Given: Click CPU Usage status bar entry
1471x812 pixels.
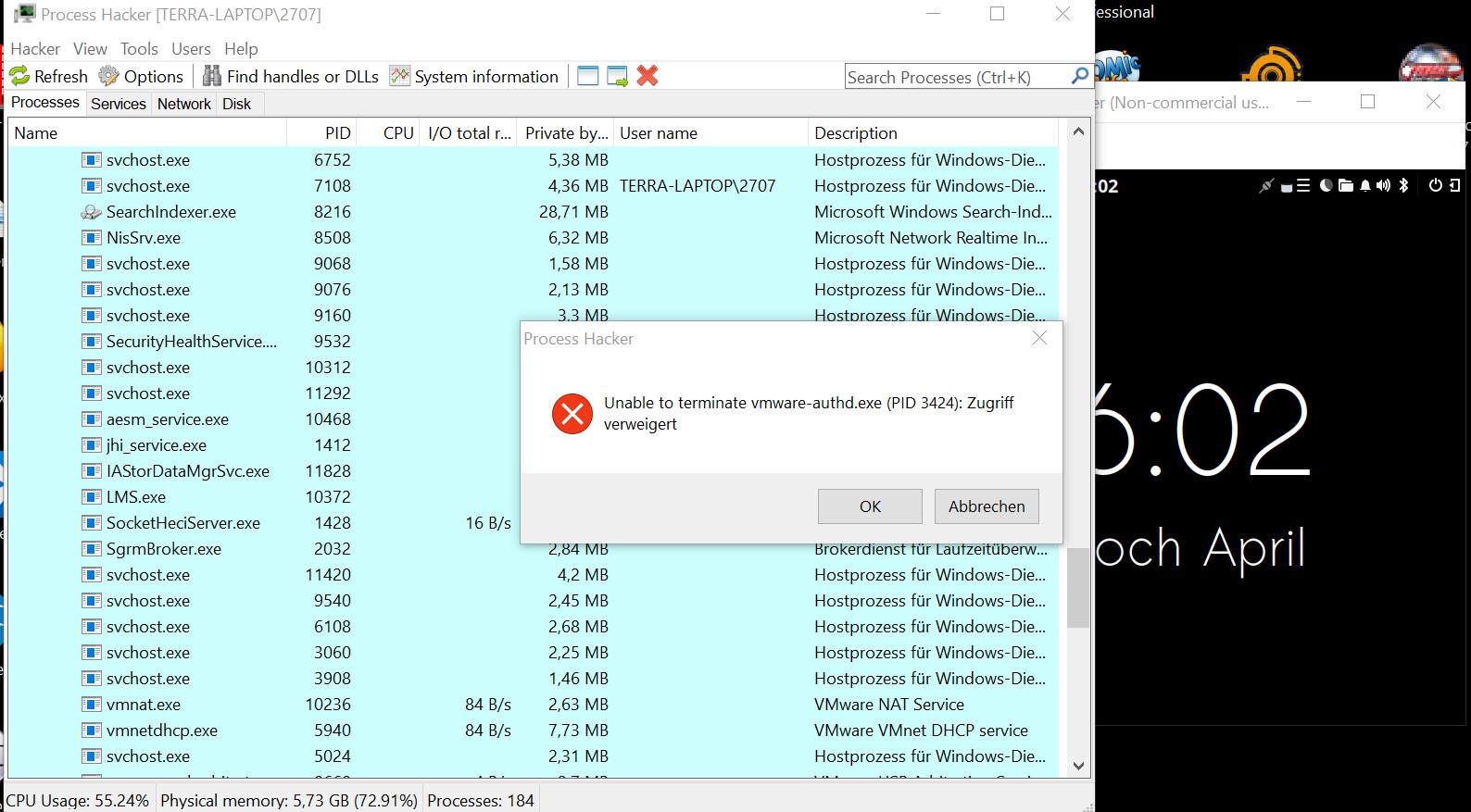Looking at the screenshot, I should point(78,800).
